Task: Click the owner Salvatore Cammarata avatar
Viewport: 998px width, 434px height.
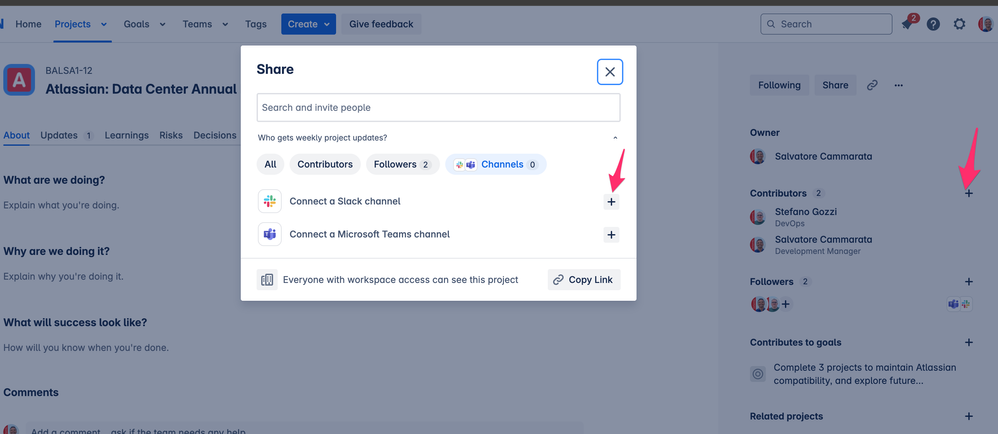Action: tap(757, 157)
